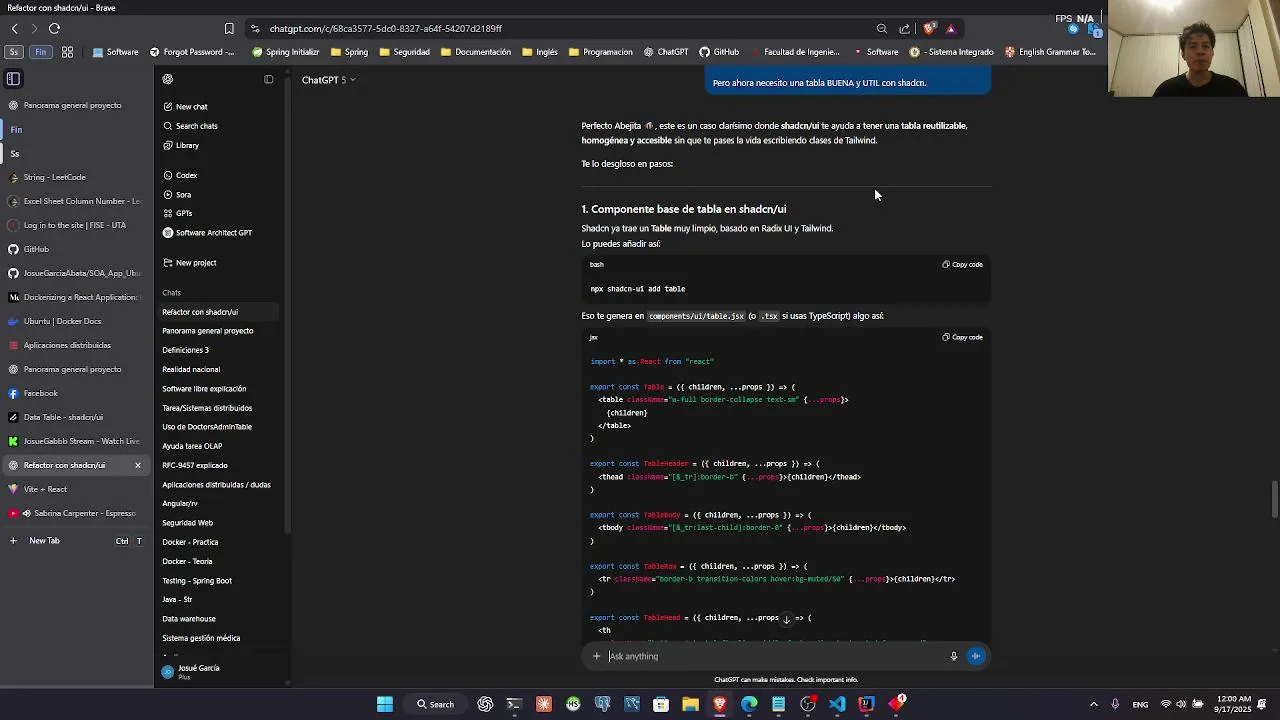Open Software Architect GPT
The image size is (1280, 720).
click(213, 233)
